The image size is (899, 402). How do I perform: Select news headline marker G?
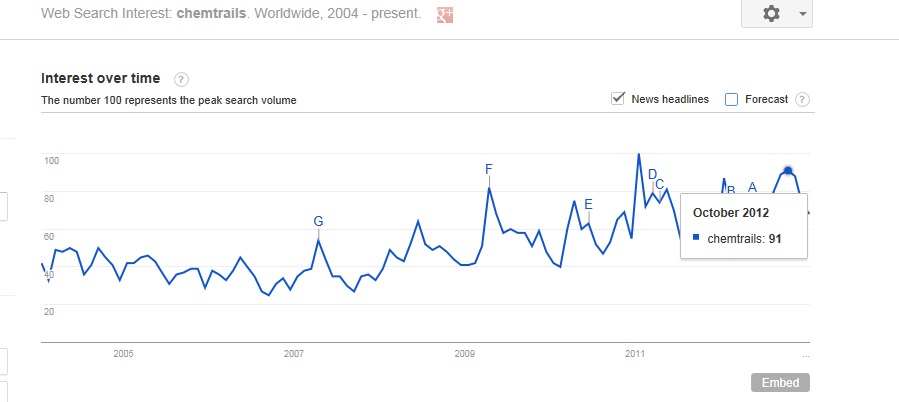(x=318, y=221)
